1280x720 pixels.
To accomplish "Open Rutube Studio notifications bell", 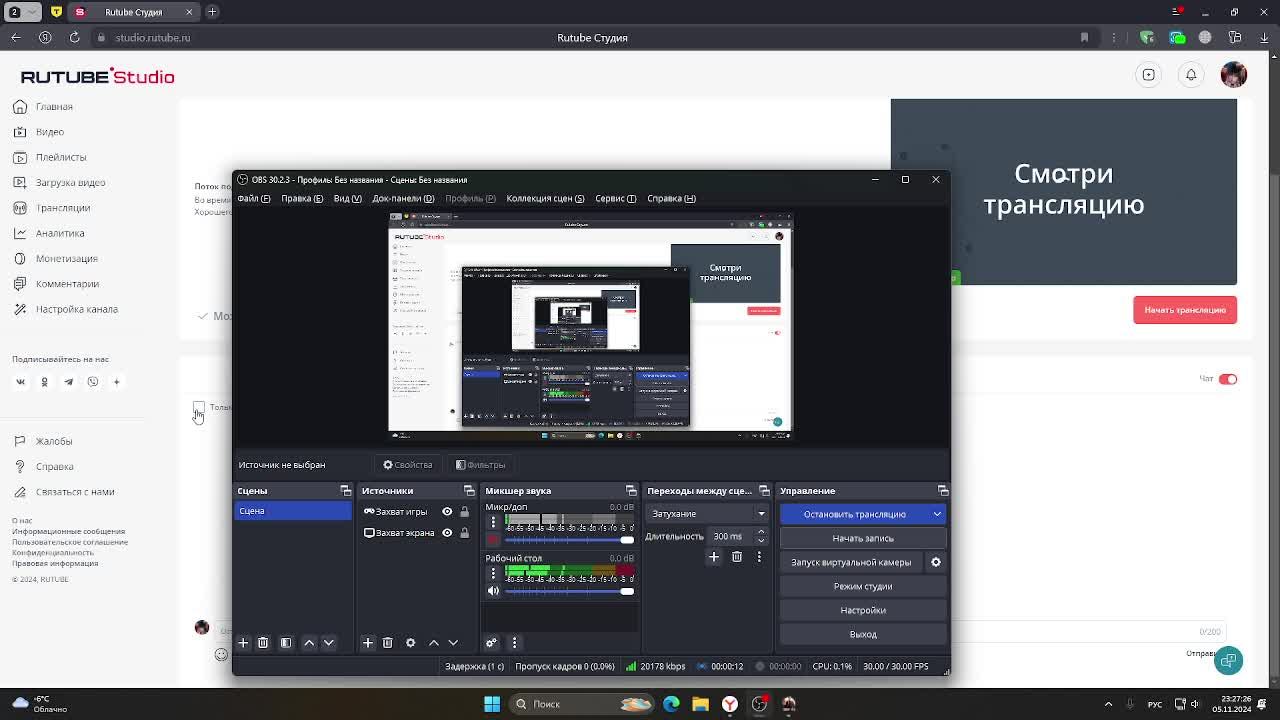I will click(x=1191, y=75).
